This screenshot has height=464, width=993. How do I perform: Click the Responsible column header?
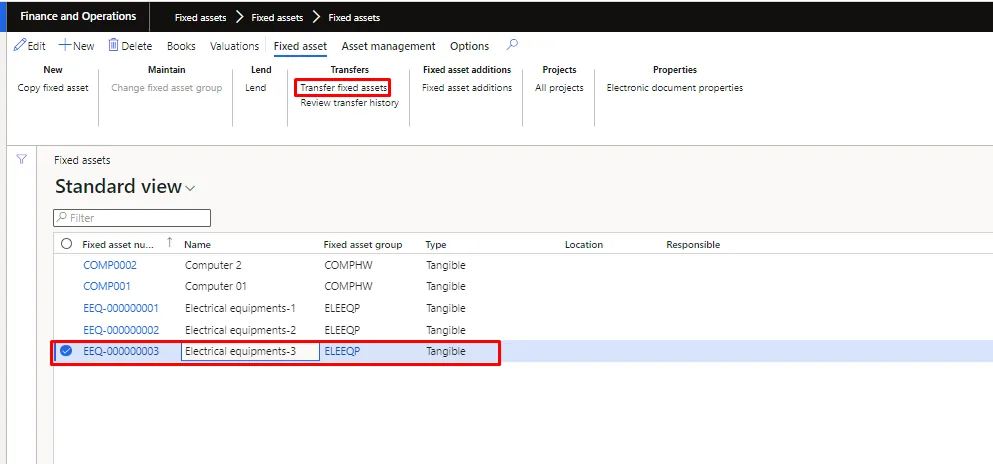point(693,244)
